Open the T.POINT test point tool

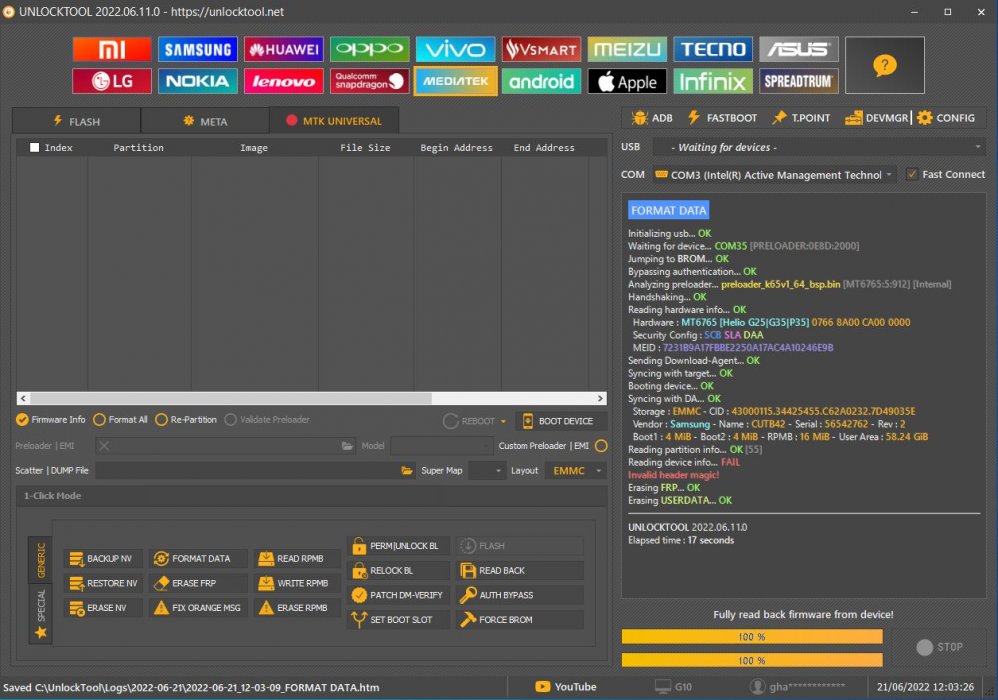click(801, 118)
